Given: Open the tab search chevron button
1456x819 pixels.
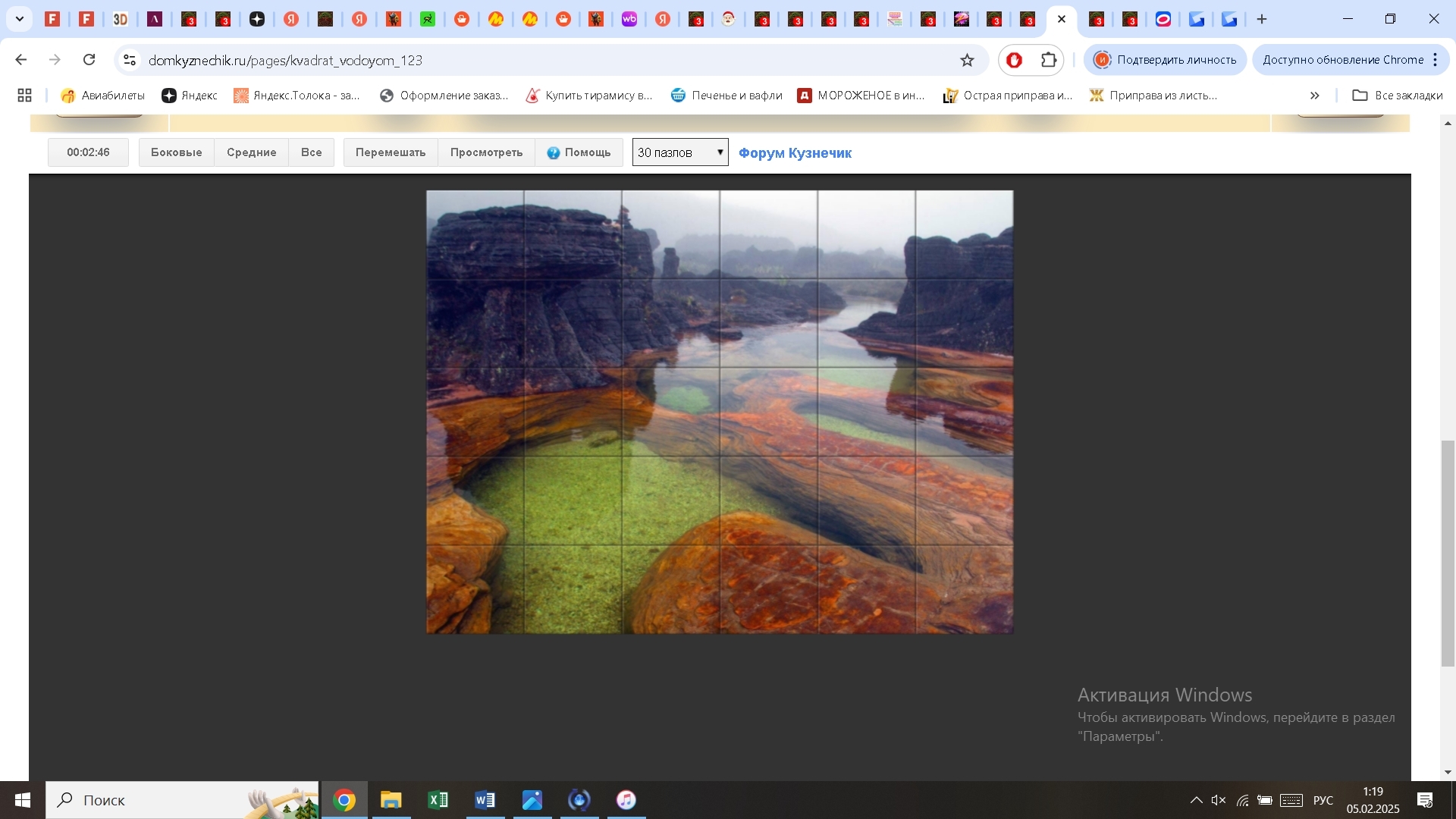Looking at the screenshot, I should (20, 19).
